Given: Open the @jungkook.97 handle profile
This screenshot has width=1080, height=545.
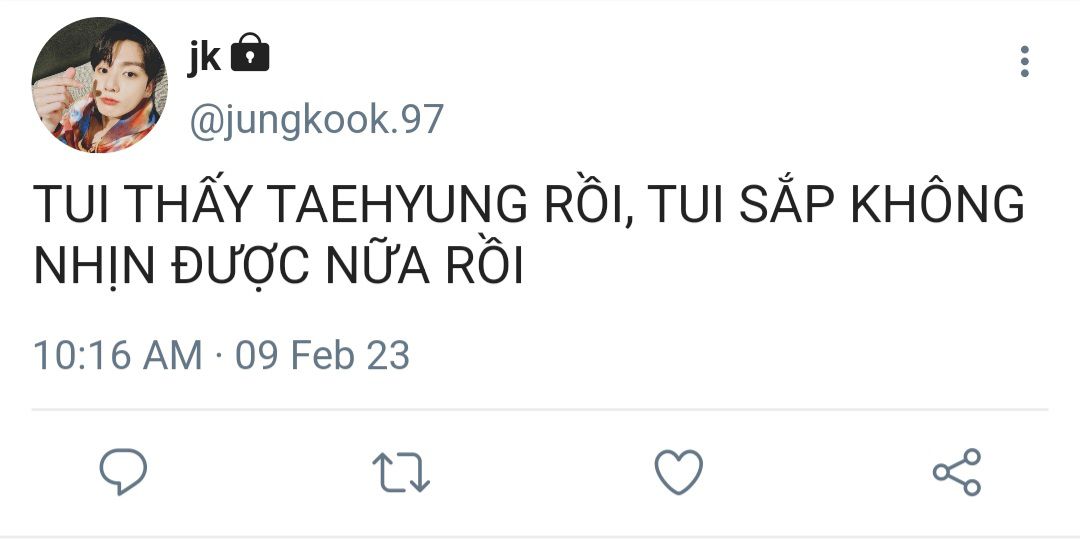Looking at the screenshot, I should (x=316, y=120).
